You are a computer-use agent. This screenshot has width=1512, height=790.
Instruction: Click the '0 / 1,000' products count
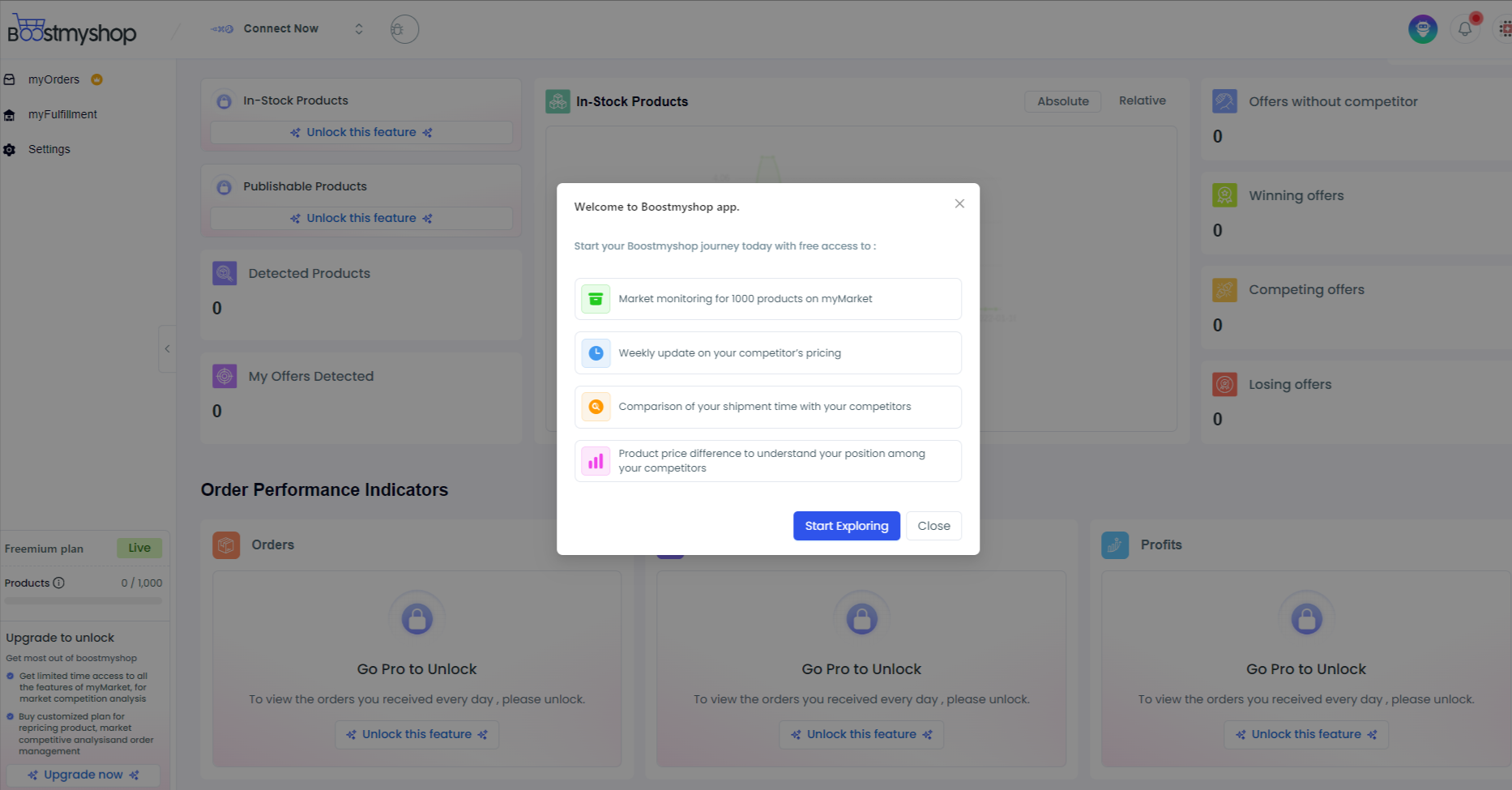tap(142, 583)
